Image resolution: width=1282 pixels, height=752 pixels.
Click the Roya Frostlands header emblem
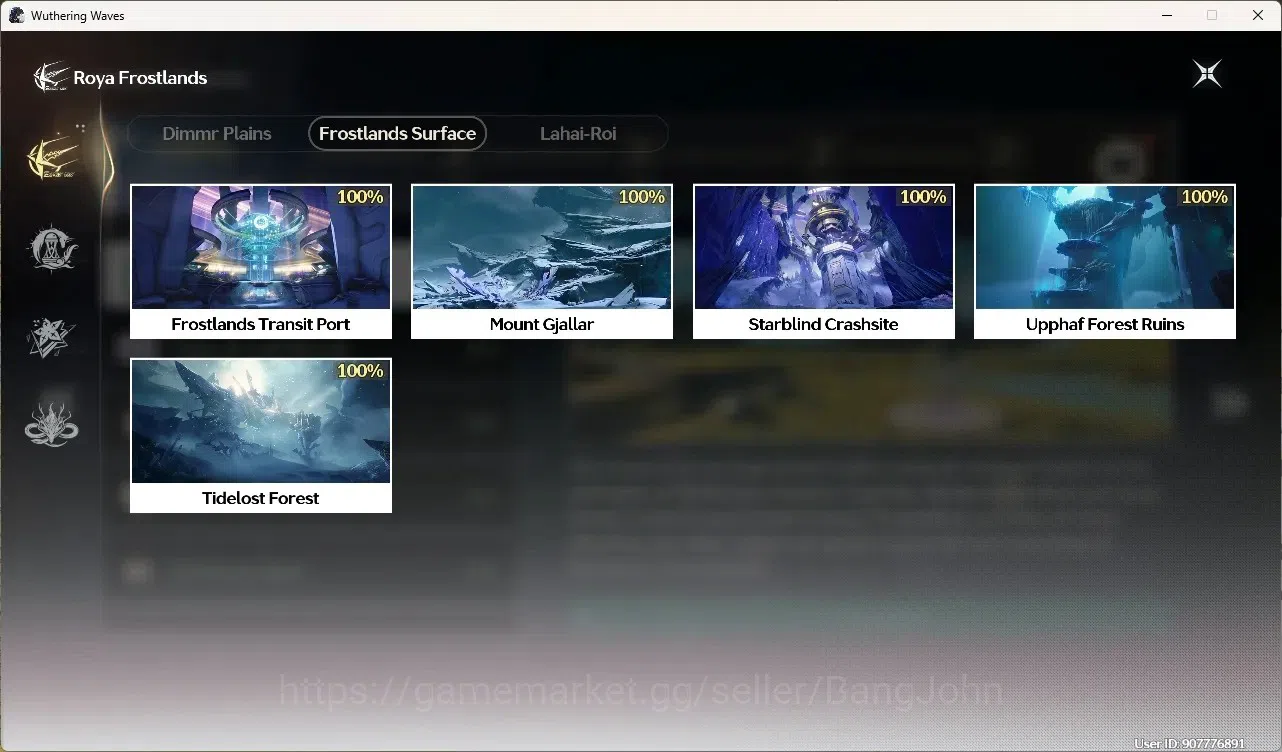[x=50, y=77]
